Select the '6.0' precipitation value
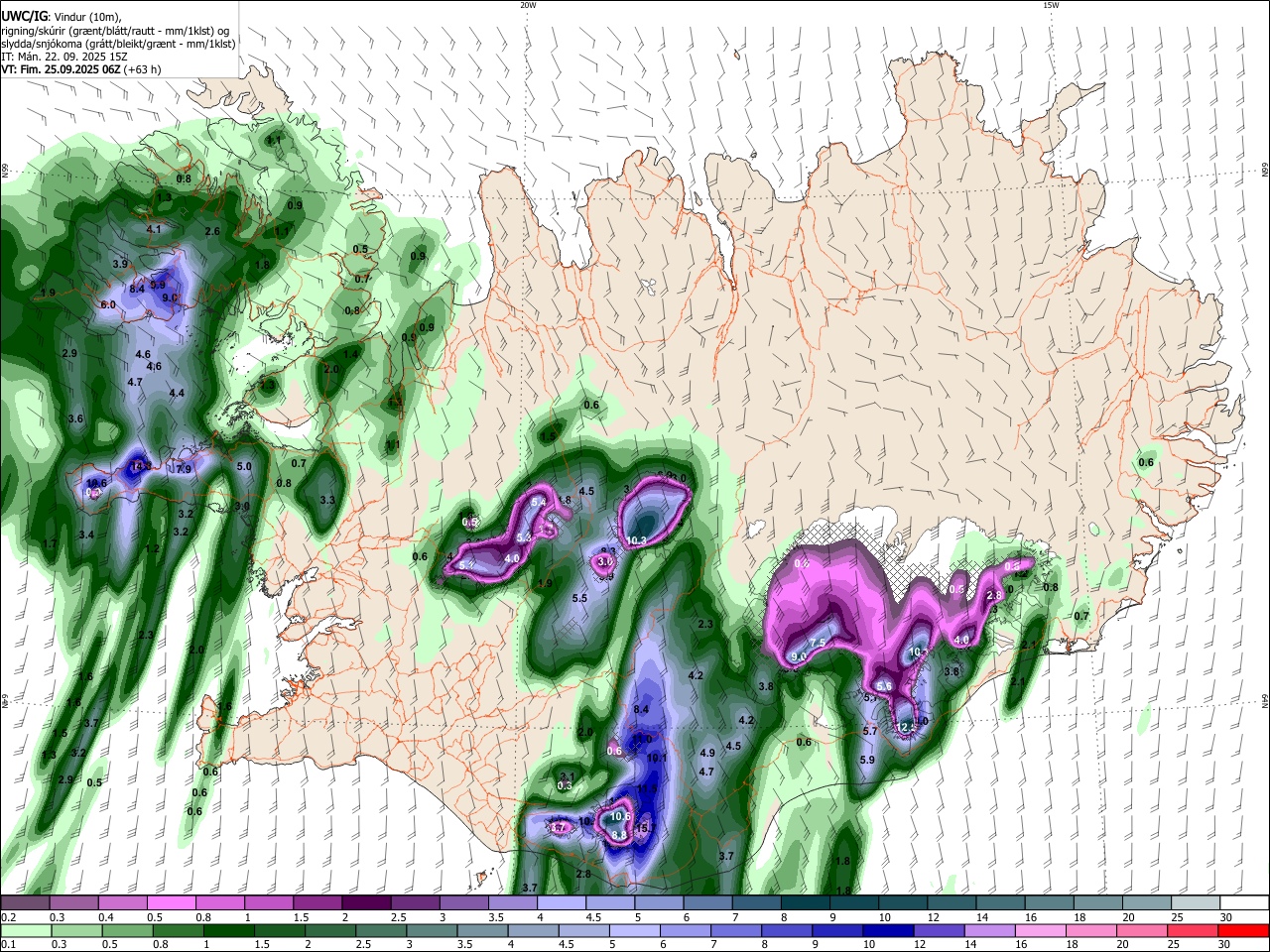Image resolution: width=1270 pixels, height=952 pixels. [108, 304]
